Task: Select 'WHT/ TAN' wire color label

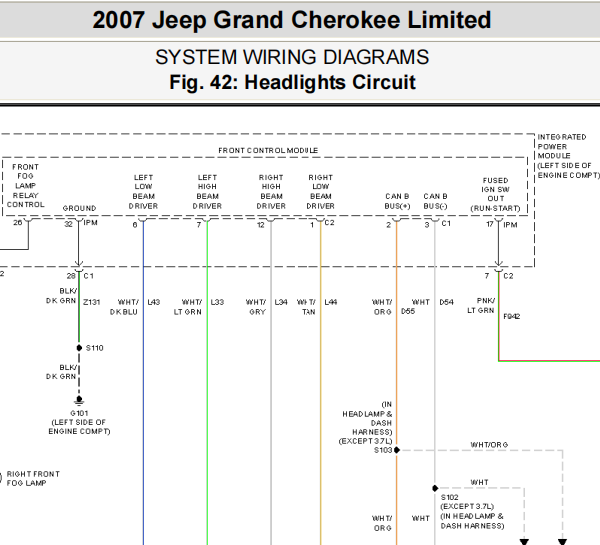Action: tap(307, 307)
